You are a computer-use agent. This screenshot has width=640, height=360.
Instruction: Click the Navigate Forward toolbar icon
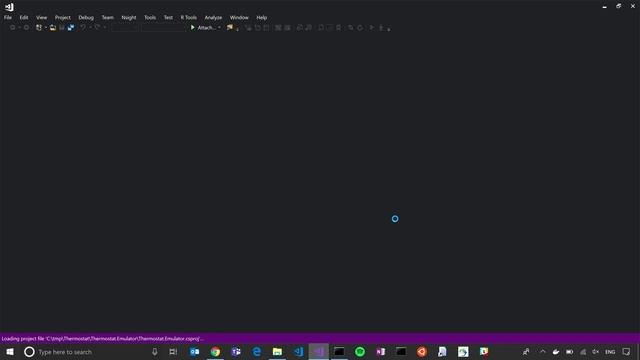[x=27, y=28]
